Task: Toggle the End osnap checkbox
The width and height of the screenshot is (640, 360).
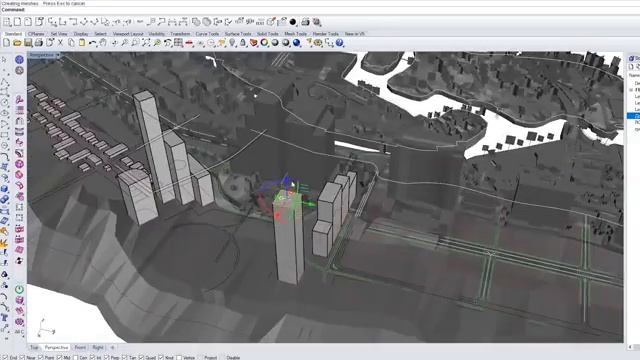Action: coord(5,358)
